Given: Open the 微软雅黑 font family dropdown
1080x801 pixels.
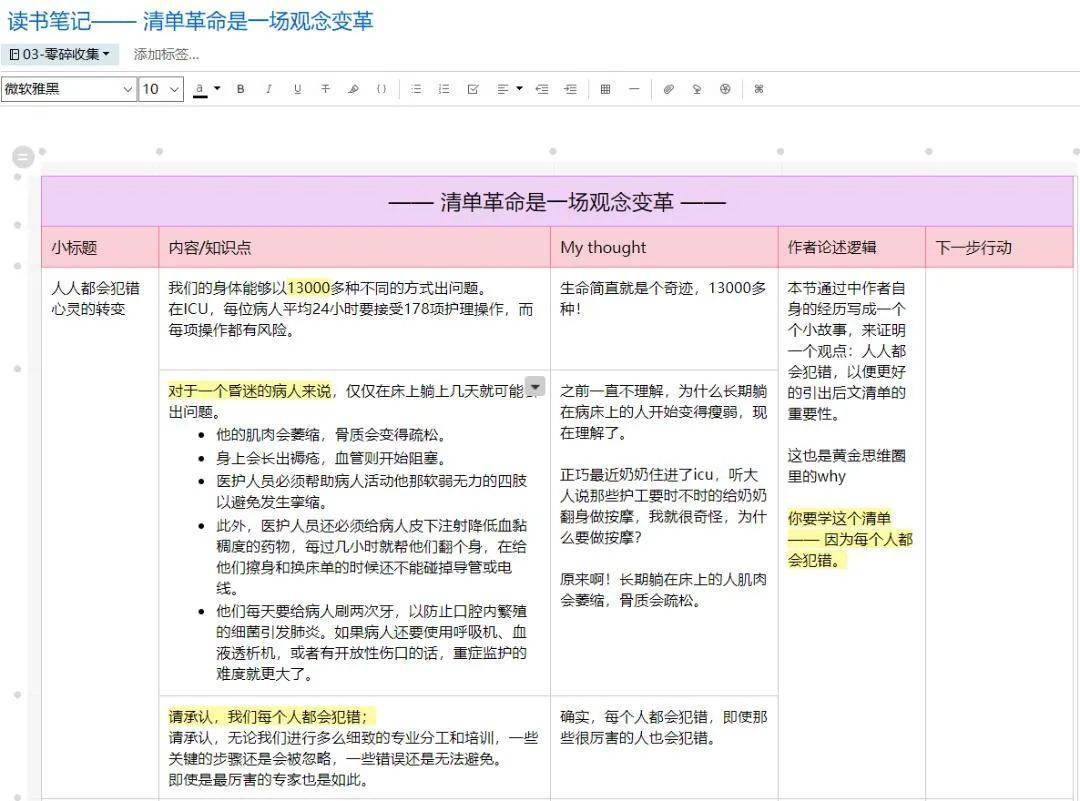Looking at the screenshot, I should [65, 89].
